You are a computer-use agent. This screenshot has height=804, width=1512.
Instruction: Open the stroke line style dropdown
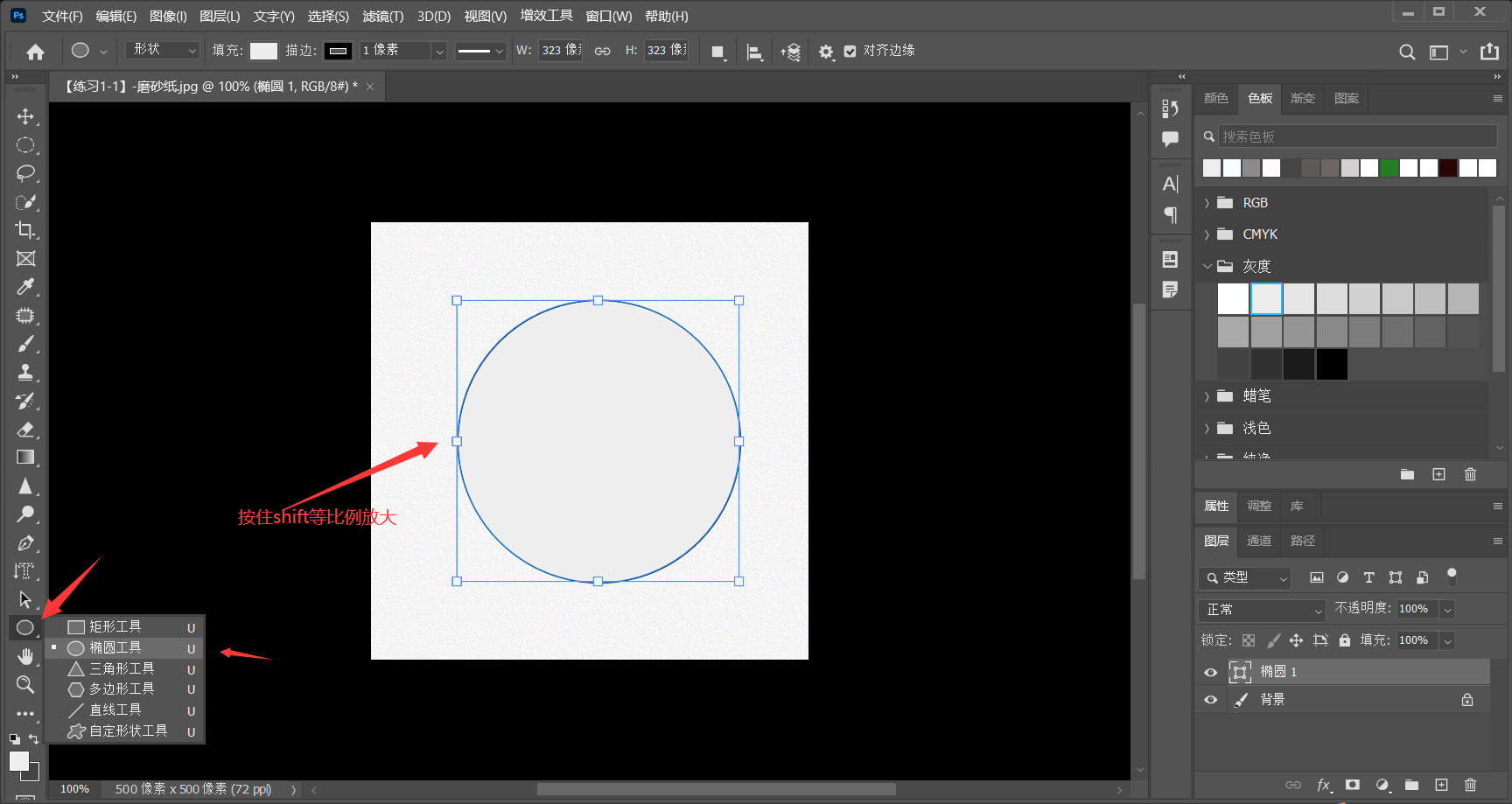coord(480,51)
